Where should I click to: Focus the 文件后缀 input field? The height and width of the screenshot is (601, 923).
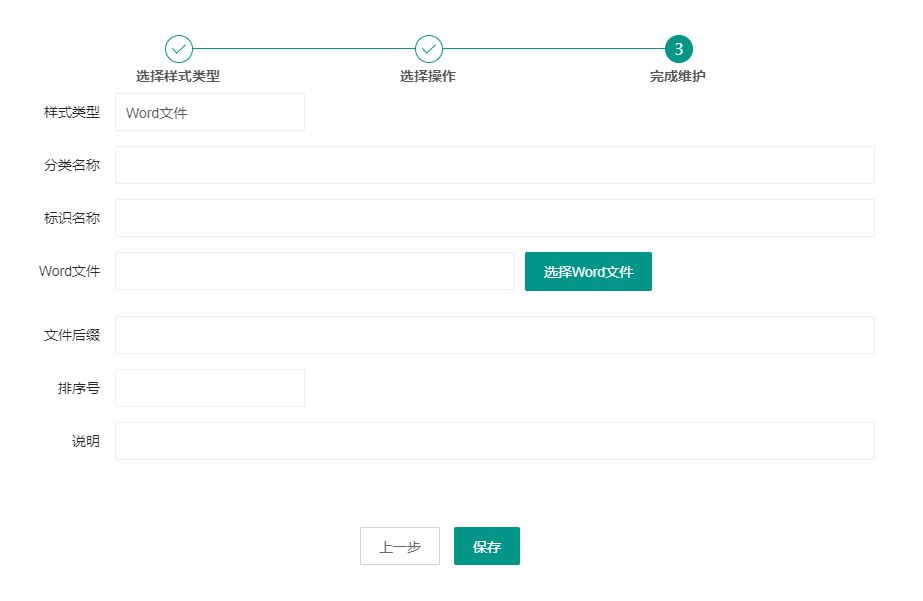coord(495,335)
